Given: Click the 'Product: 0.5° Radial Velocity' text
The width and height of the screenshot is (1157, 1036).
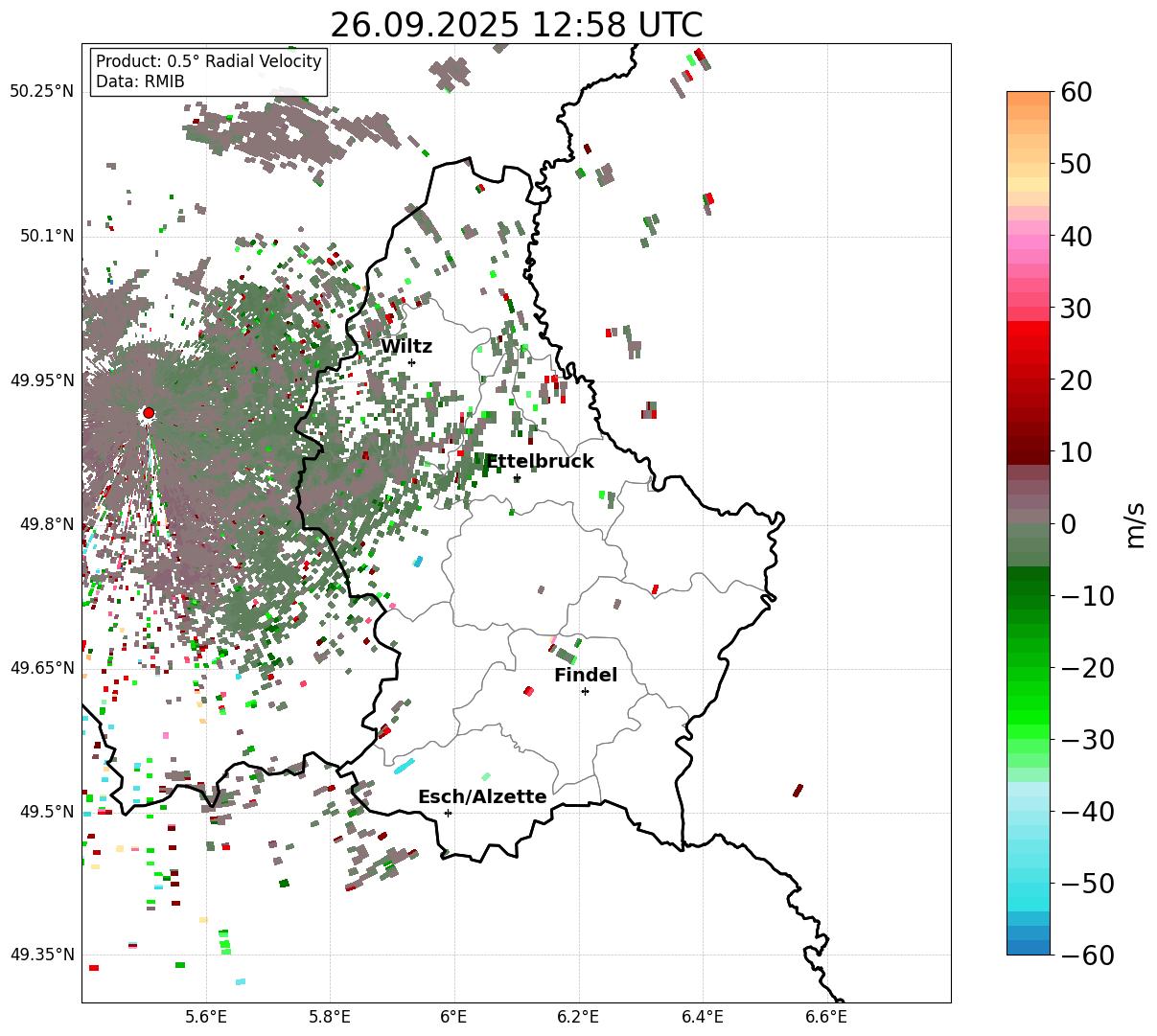Looking at the screenshot, I should tap(209, 61).
